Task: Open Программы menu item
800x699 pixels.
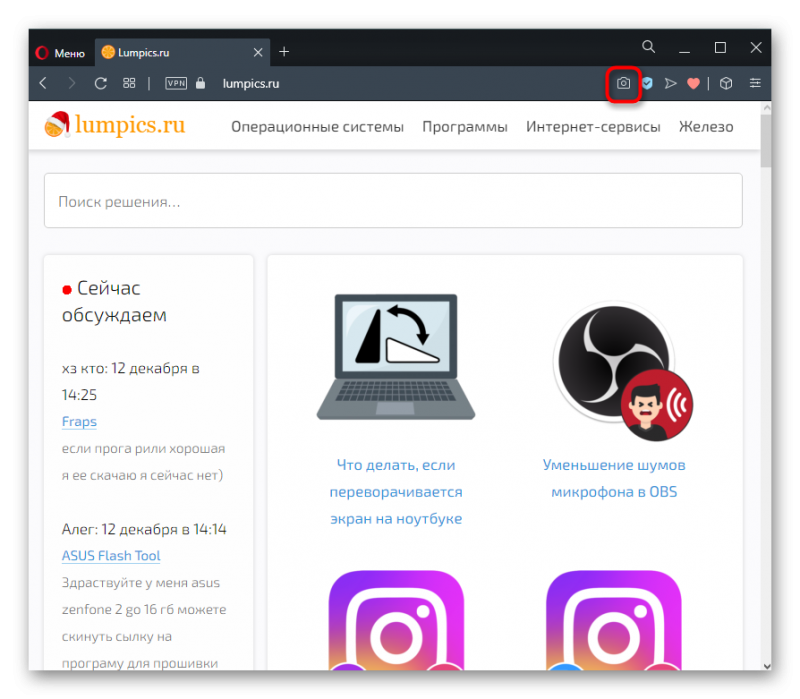Action: pyautogui.click(x=465, y=127)
